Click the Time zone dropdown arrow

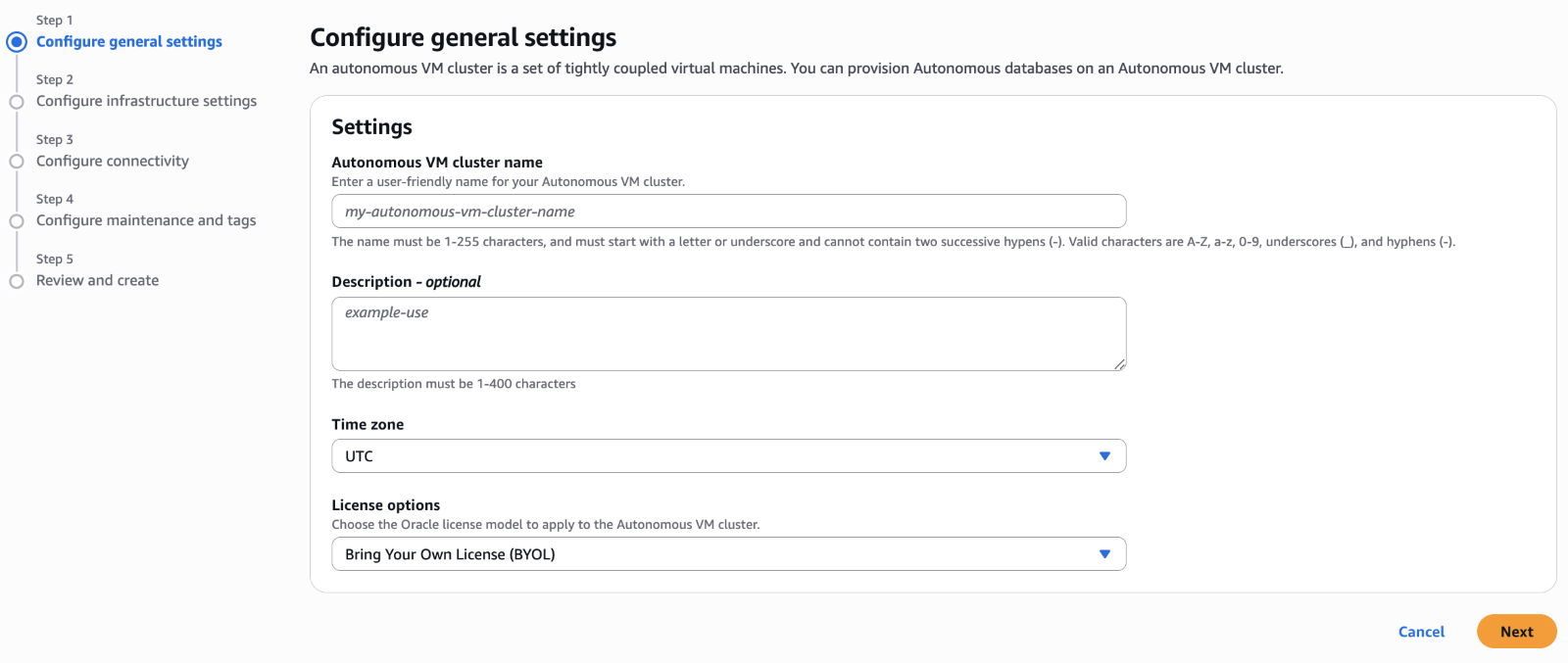tap(1104, 456)
